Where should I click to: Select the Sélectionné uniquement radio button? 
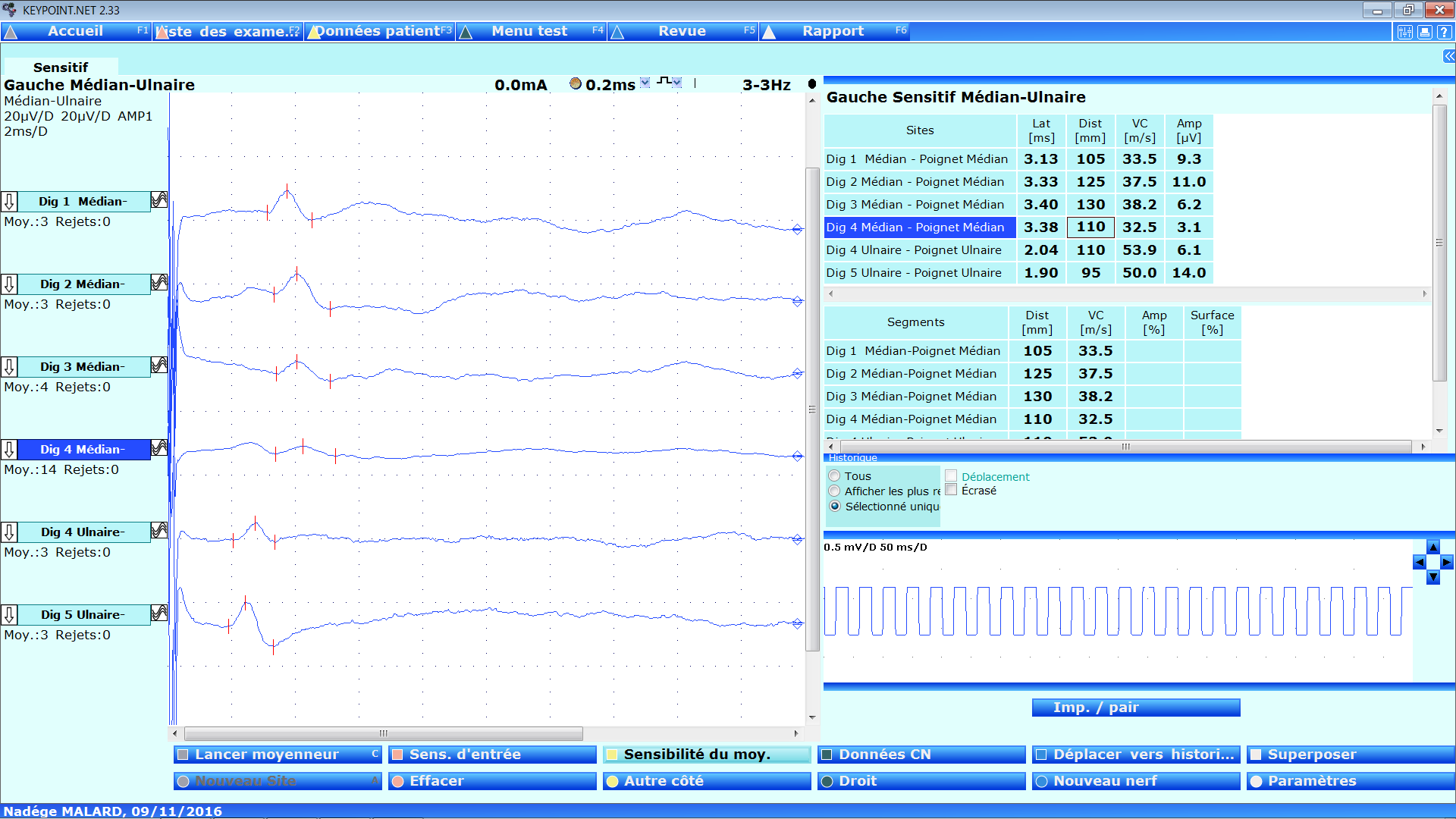point(835,507)
